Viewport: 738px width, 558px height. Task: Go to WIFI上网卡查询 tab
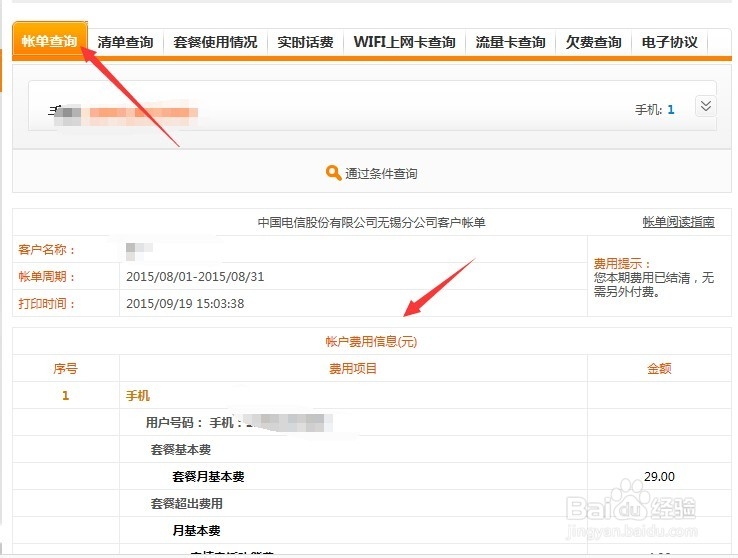pyautogui.click(x=404, y=42)
